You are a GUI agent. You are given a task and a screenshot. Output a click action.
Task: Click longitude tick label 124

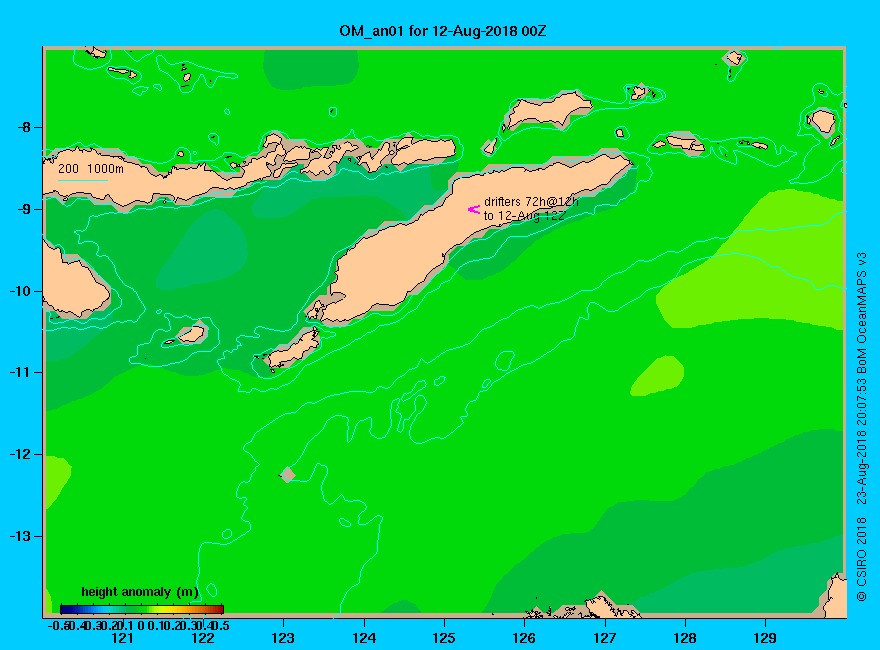pyautogui.click(x=364, y=638)
